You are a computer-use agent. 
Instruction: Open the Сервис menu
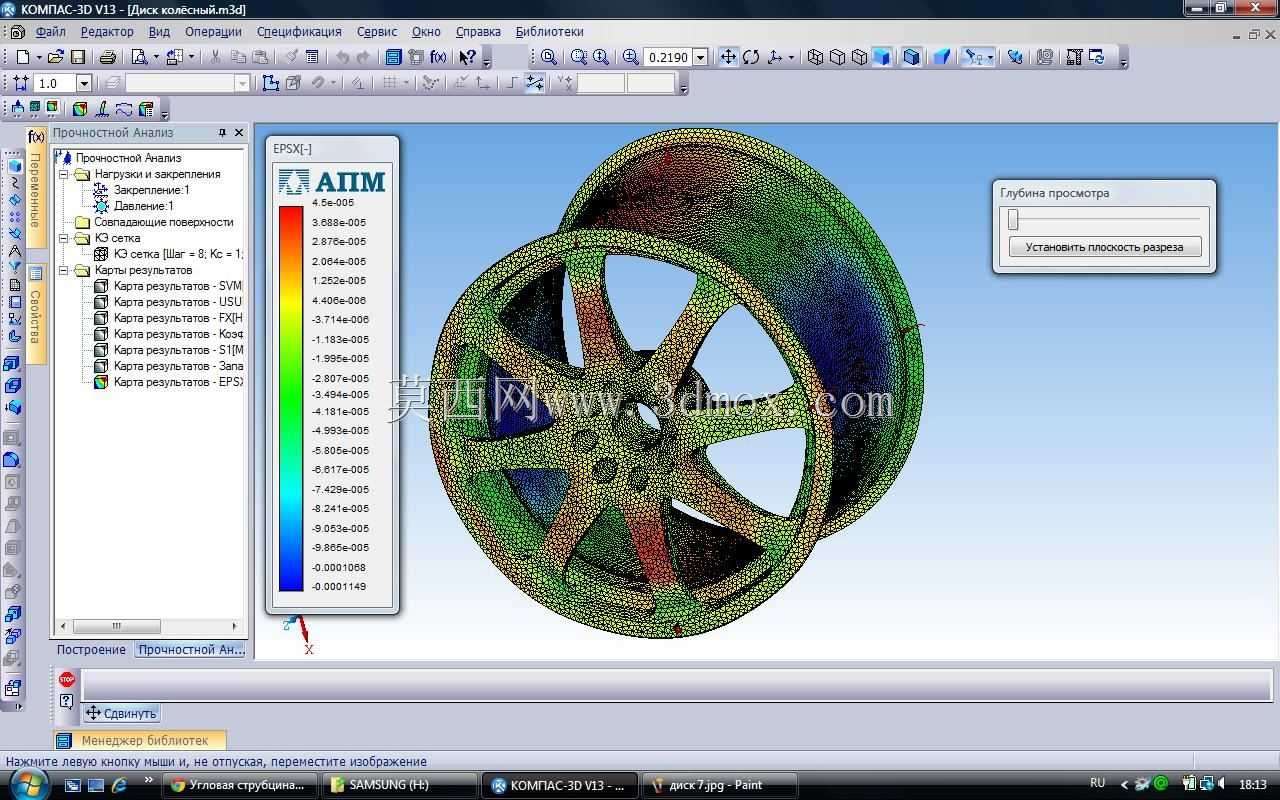pos(376,32)
